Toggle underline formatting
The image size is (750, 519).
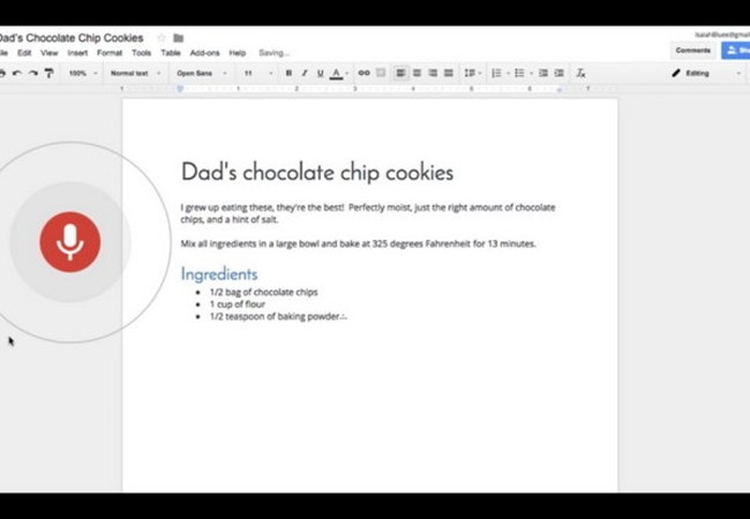[319, 73]
